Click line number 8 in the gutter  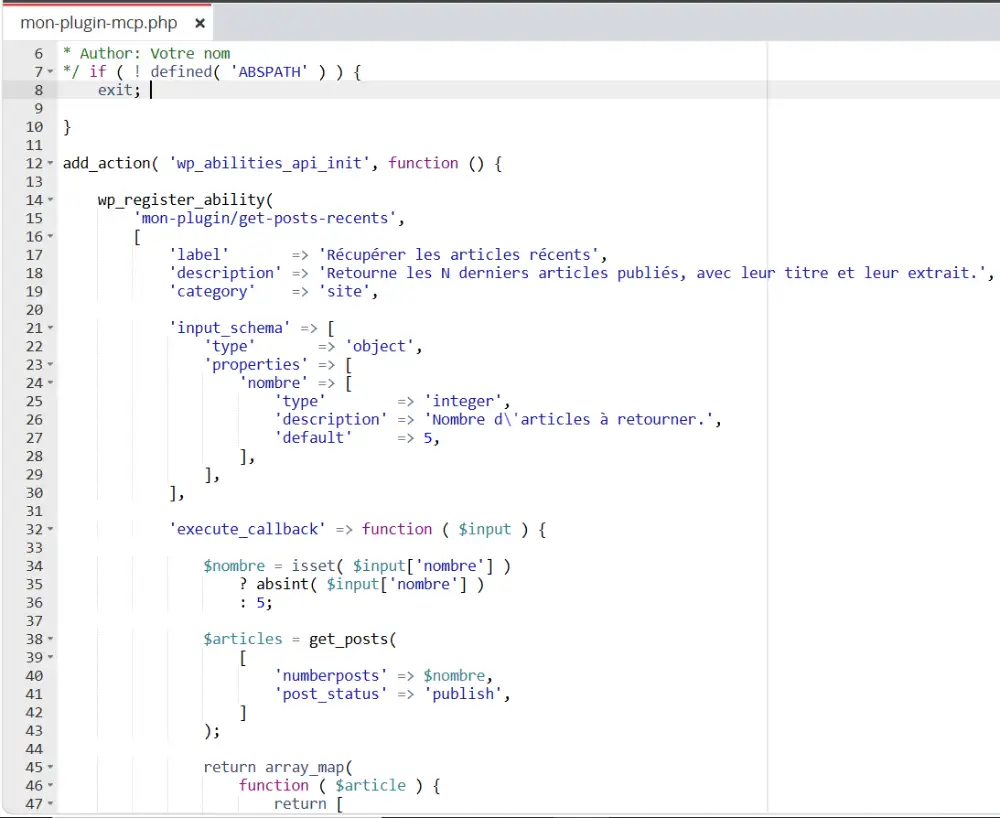[x=38, y=91]
